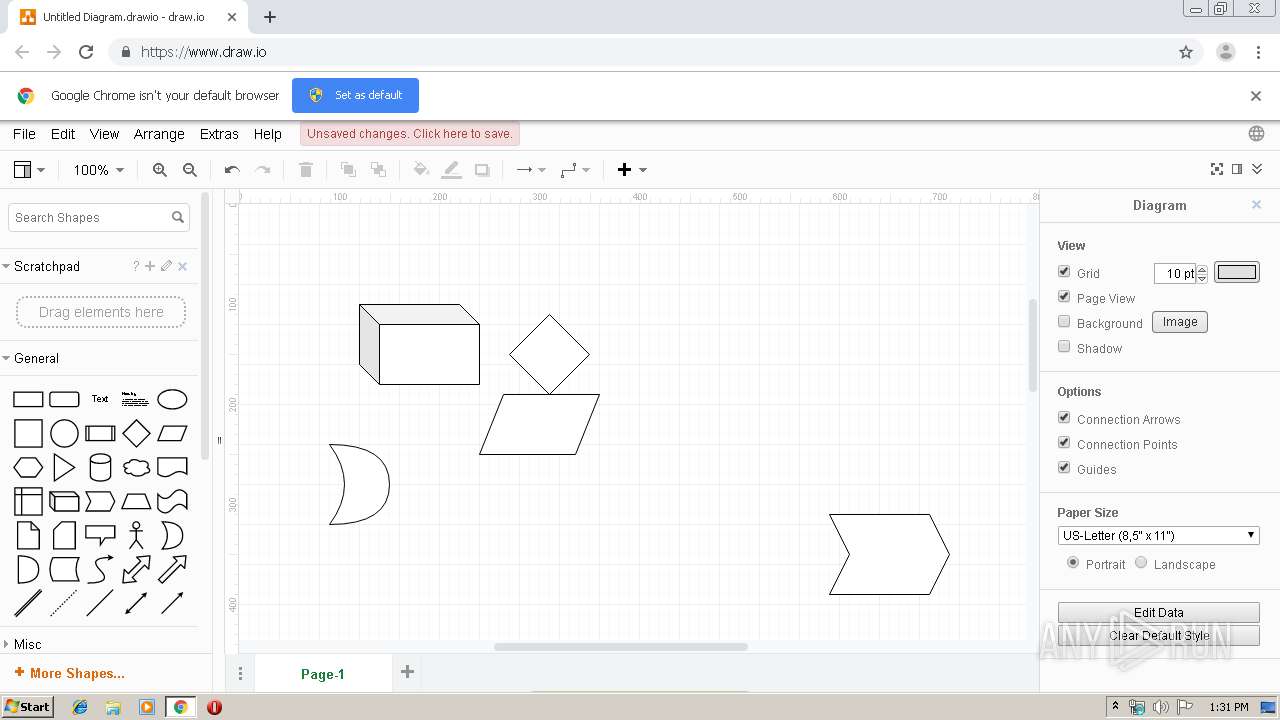Click the background Image button
This screenshot has width=1280, height=720.
(1180, 322)
